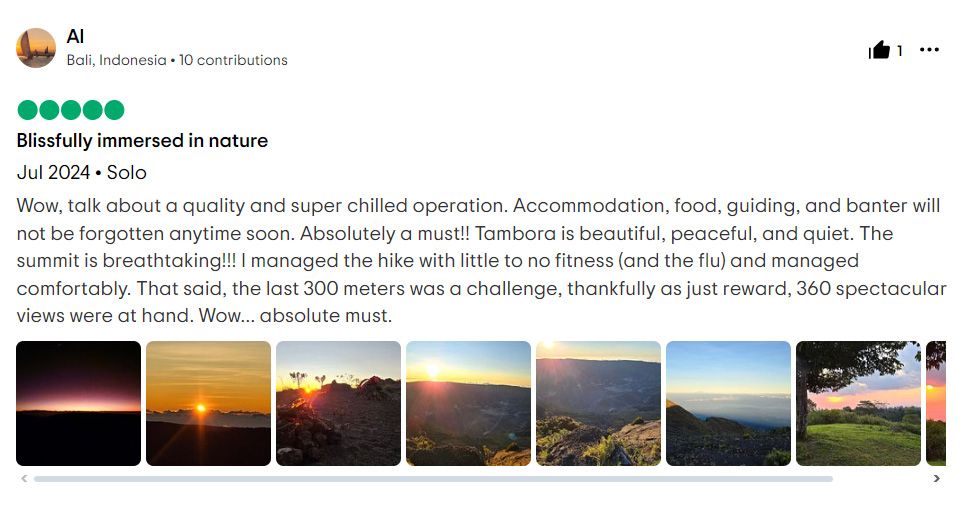Click the five-circle rating indicator
Viewport: 975px width, 507px height.
(71, 110)
